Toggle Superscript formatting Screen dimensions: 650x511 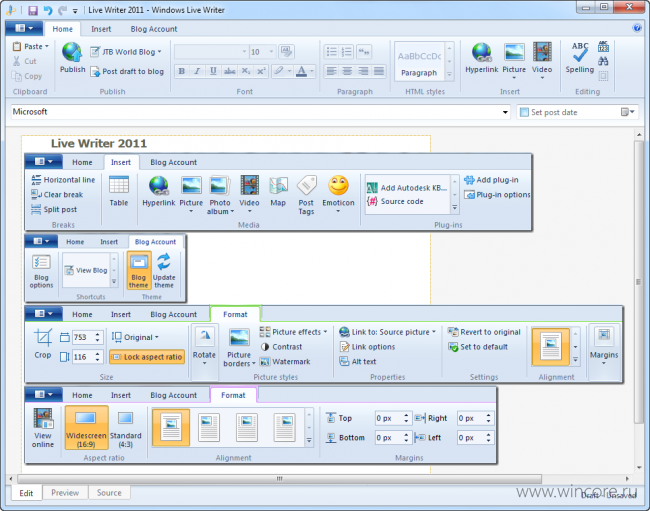tap(261, 71)
